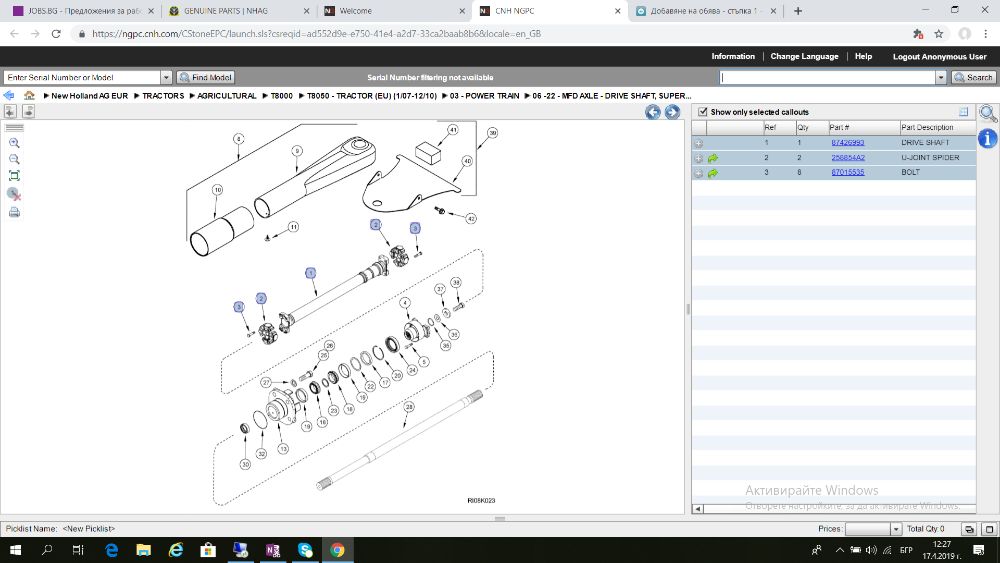Screen dimensions: 1000x563
Task: Clear callout selection magnifier with red X
Action: 14,194
